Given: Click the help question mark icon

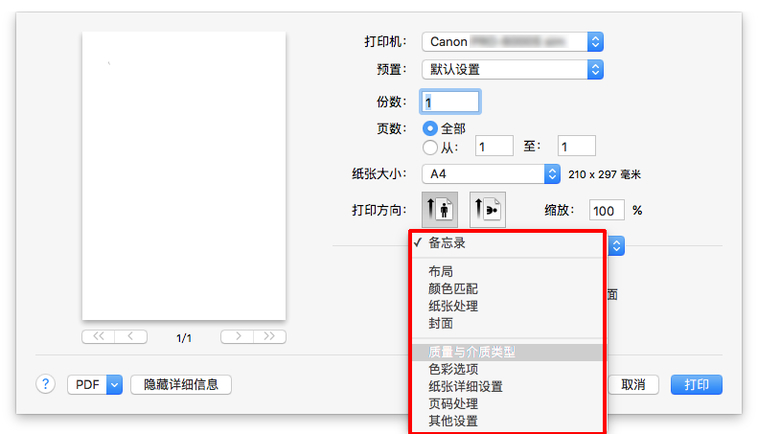Looking at the screenshot, I should click(46, 384).
